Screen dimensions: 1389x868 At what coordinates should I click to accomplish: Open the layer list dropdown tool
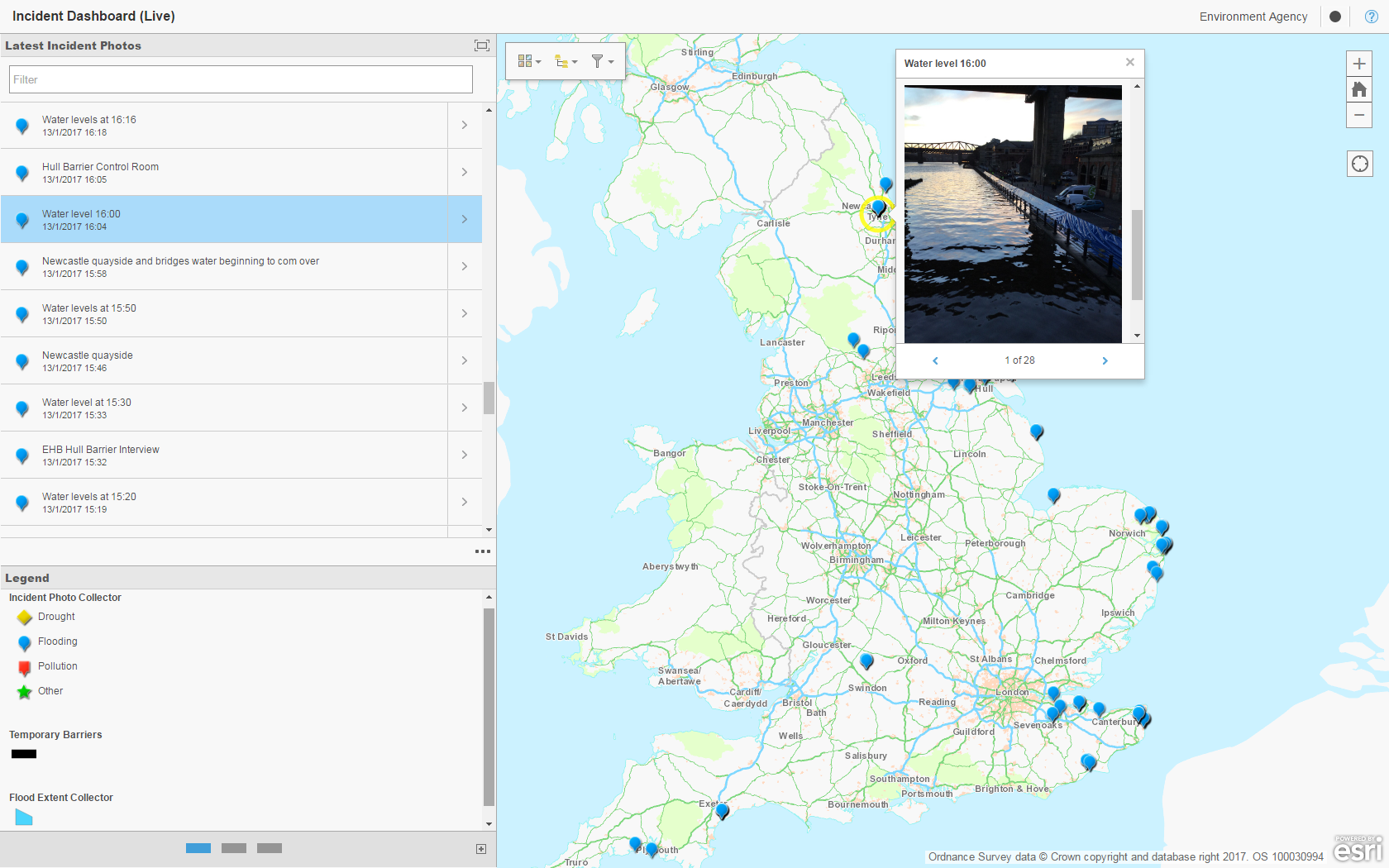(566, 61)
